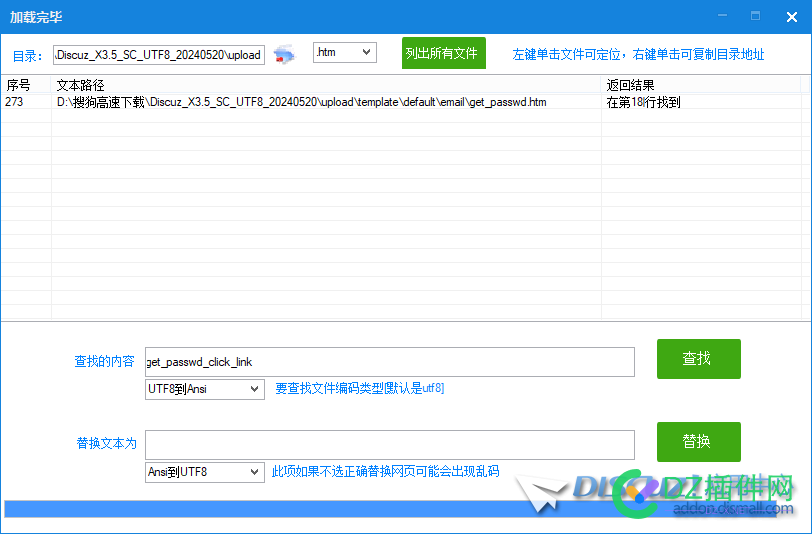Click the 查找的内容 label

click(x=105, y=361)
